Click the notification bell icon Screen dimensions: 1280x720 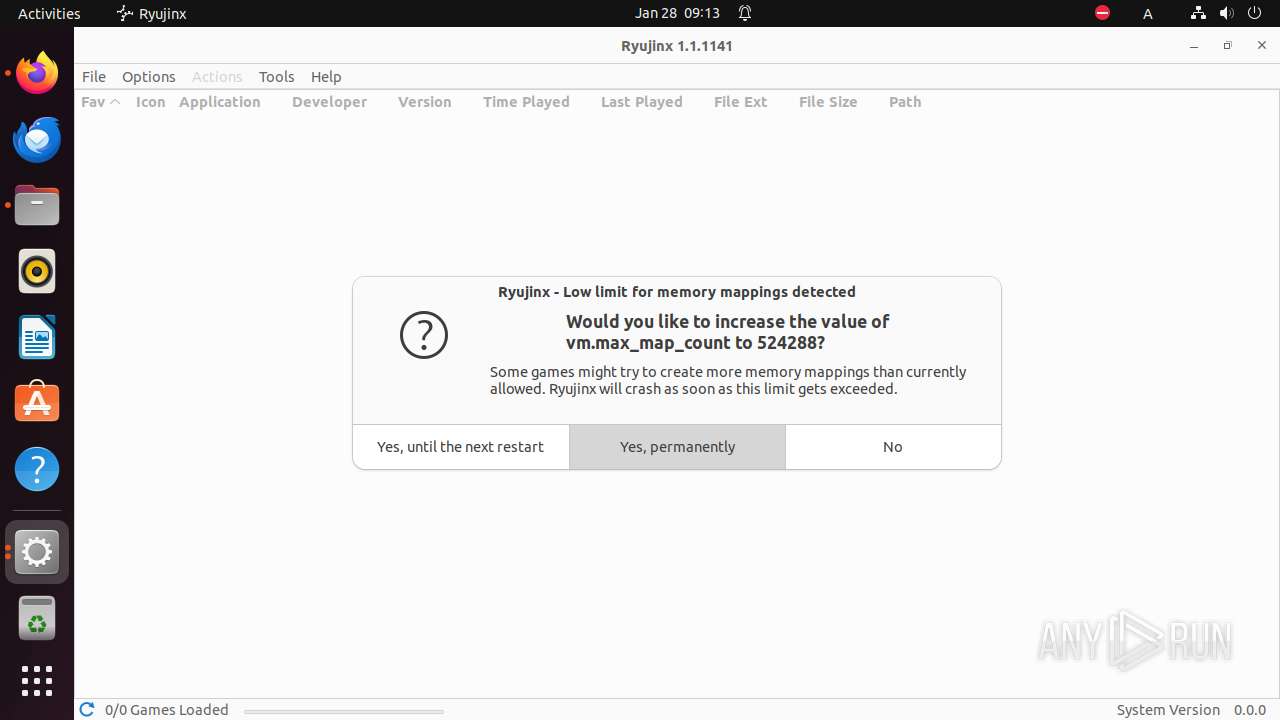coord(745,13)
